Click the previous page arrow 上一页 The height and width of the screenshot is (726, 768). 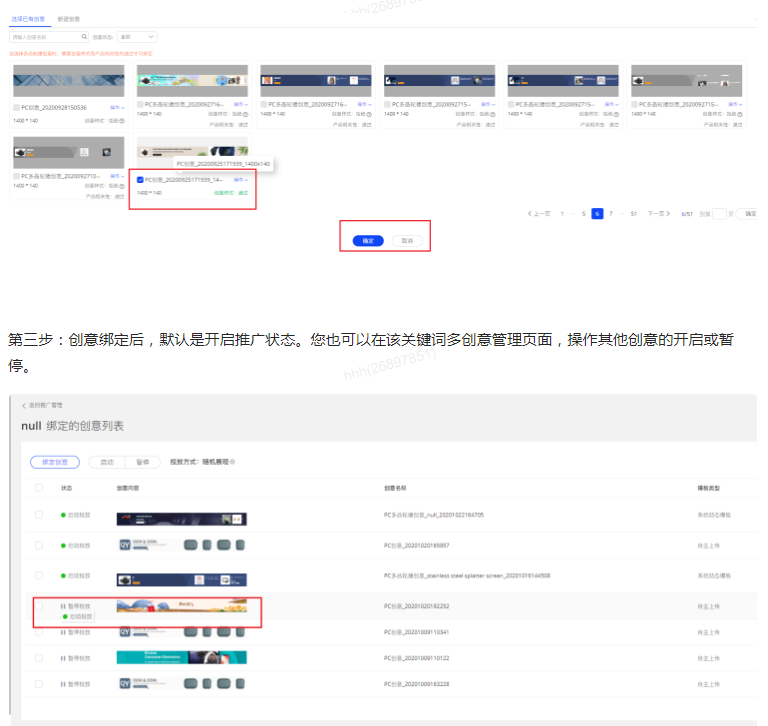point(539,214)
